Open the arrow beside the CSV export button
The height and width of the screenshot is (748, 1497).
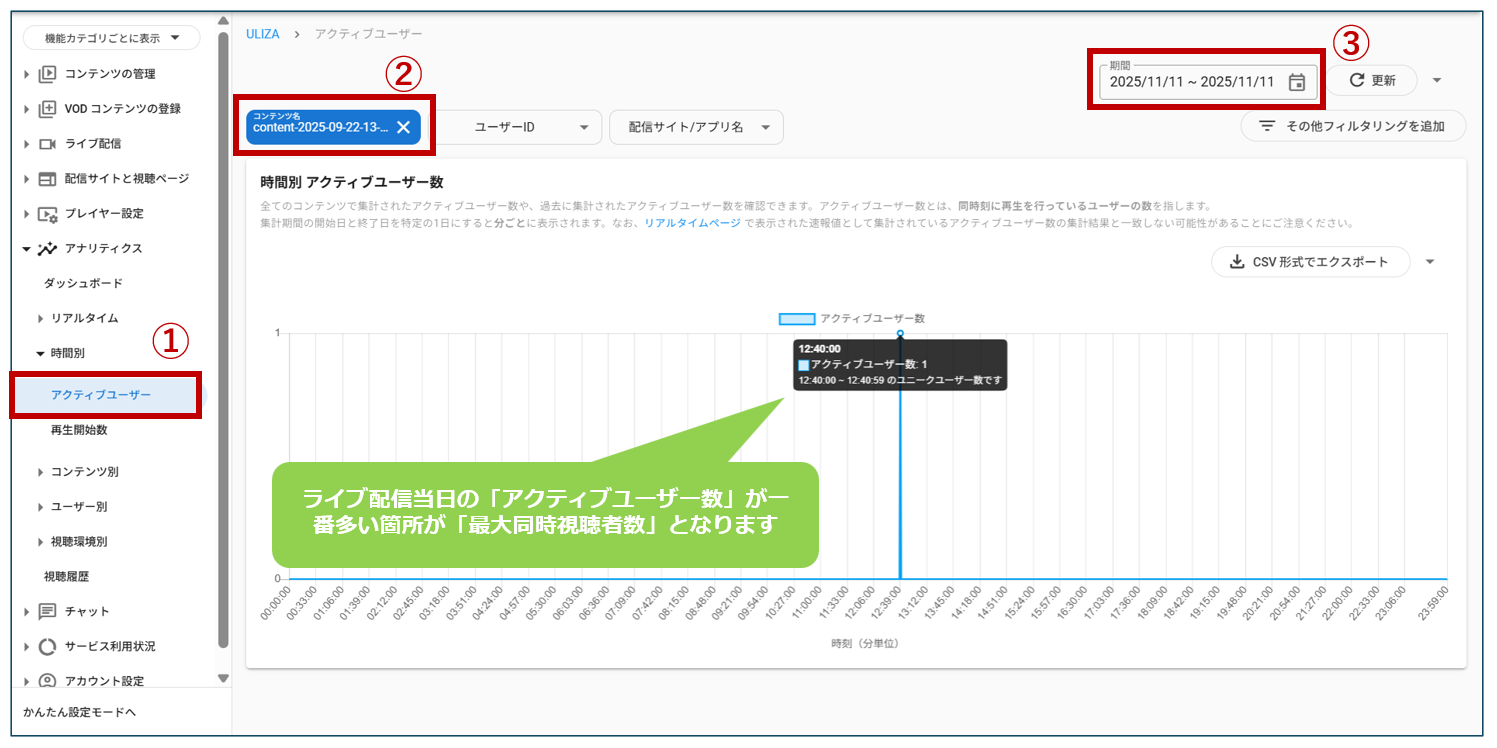1429,262
